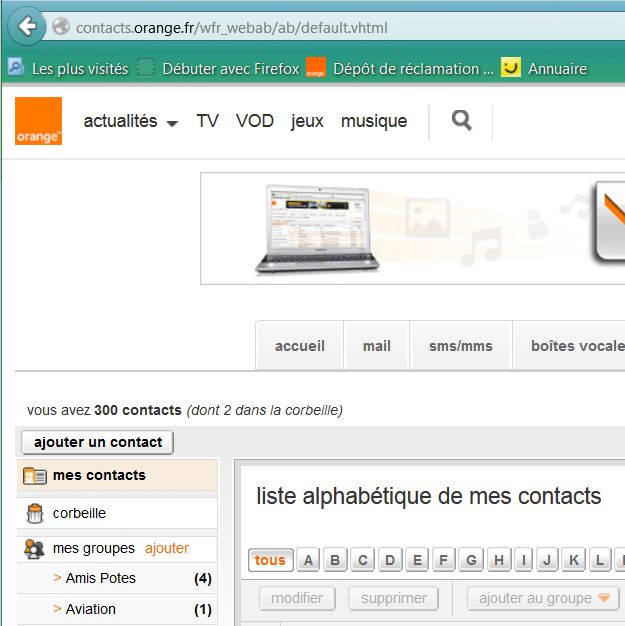The image size is (625, 626).
Task: Open the TV menu item
Action: tap(207, 121)
